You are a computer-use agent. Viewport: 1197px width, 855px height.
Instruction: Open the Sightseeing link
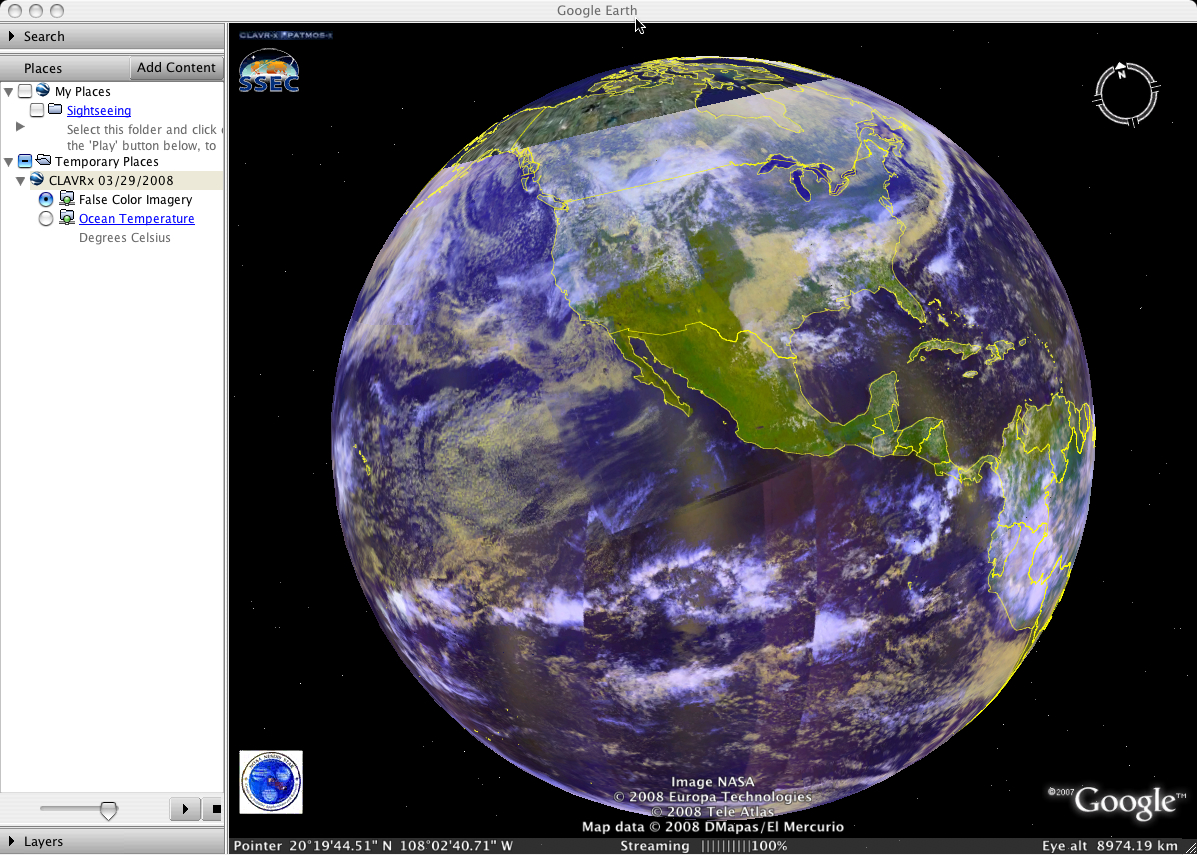coord(98,111)
